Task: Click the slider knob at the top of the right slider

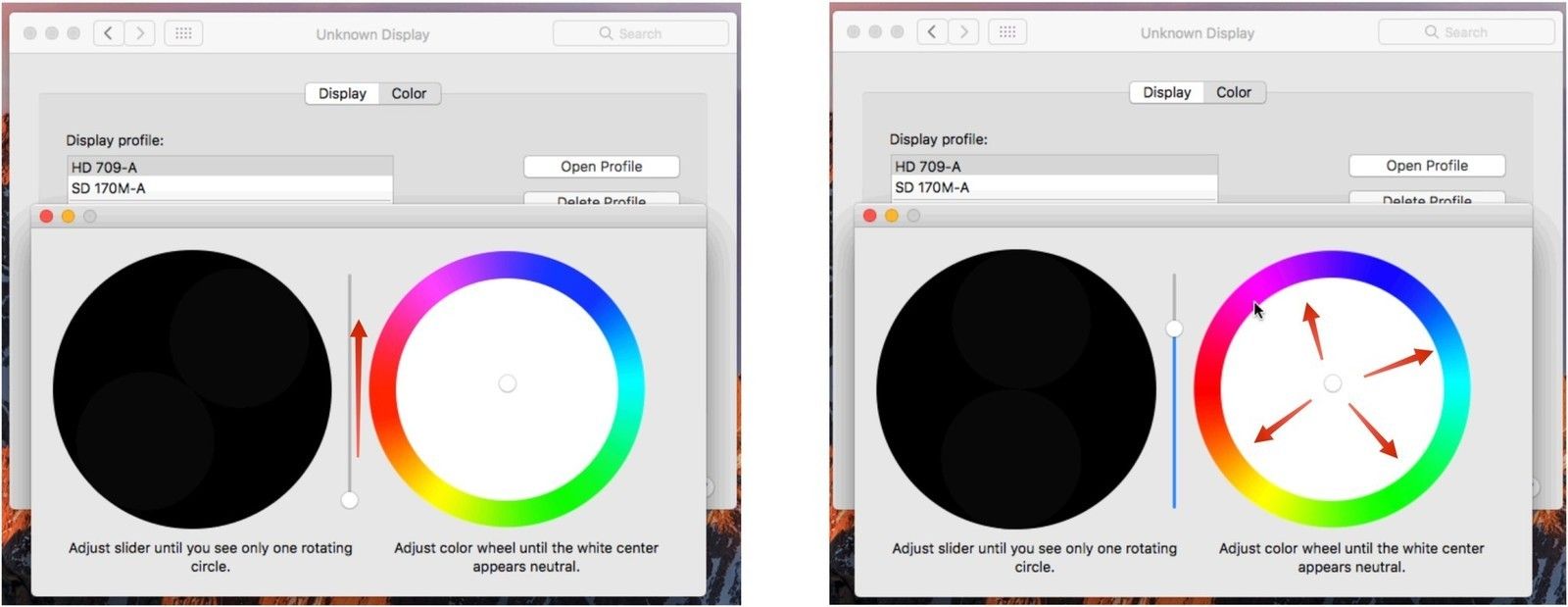Action: coord(1174,329)
